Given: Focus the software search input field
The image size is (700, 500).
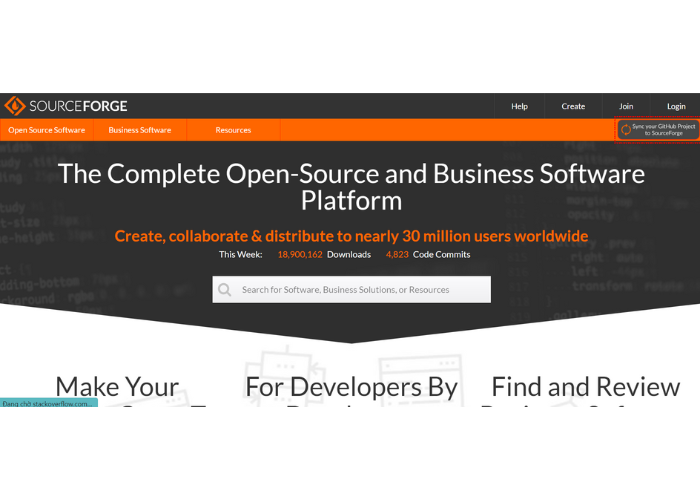Looking at the screenshot, I should (x=352, y=290).
